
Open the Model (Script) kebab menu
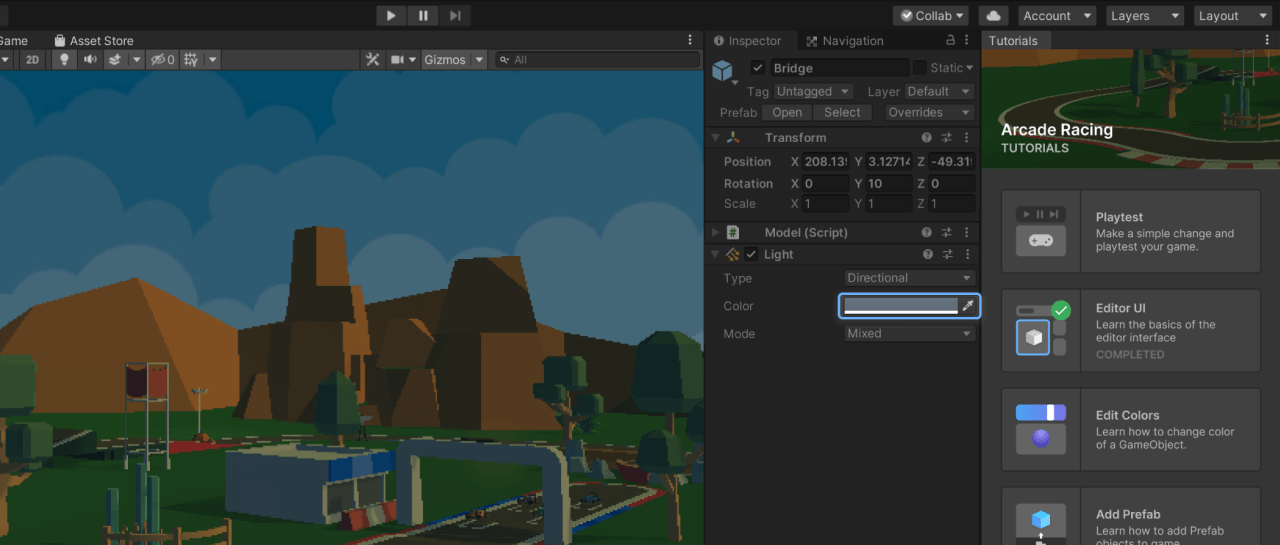(x=967, y=232)
